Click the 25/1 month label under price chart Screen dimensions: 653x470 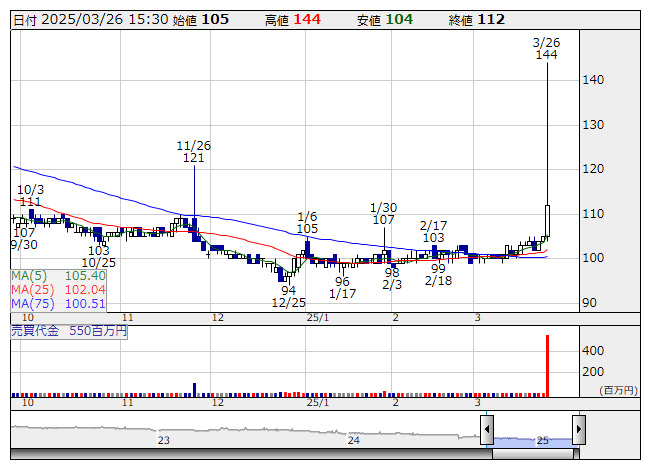318,318
